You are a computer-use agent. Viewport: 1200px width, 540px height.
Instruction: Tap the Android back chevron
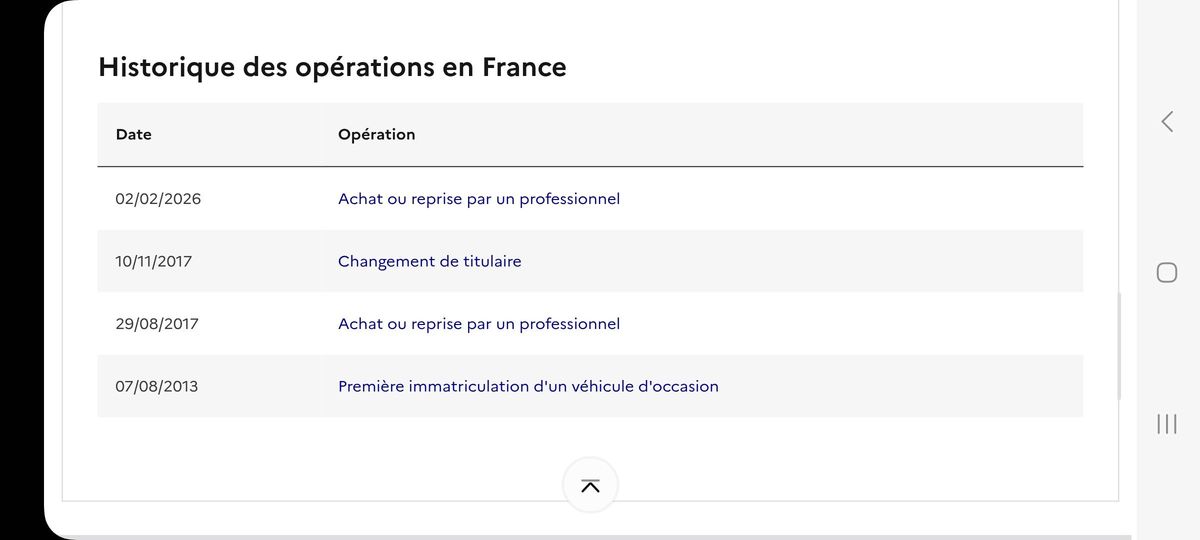point(1167,122)
